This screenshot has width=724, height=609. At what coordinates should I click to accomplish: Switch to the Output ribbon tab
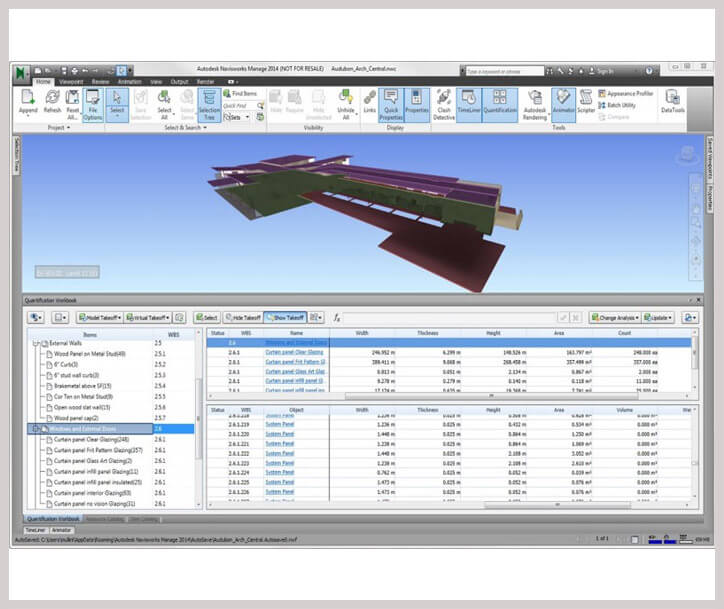click(x=179, y=82)
